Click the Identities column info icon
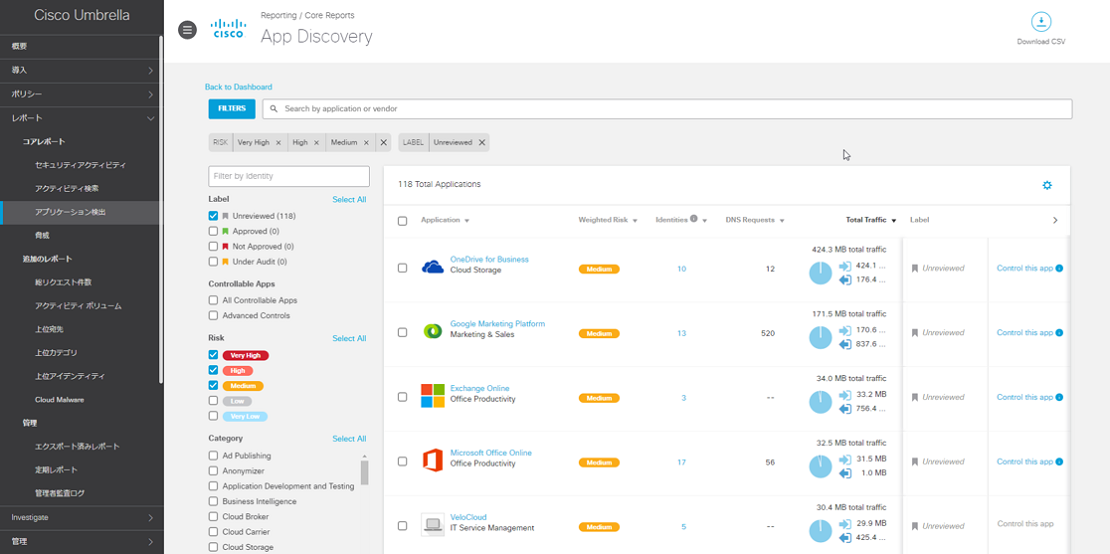The image size is (1110, 554). (x=694, y=219)
